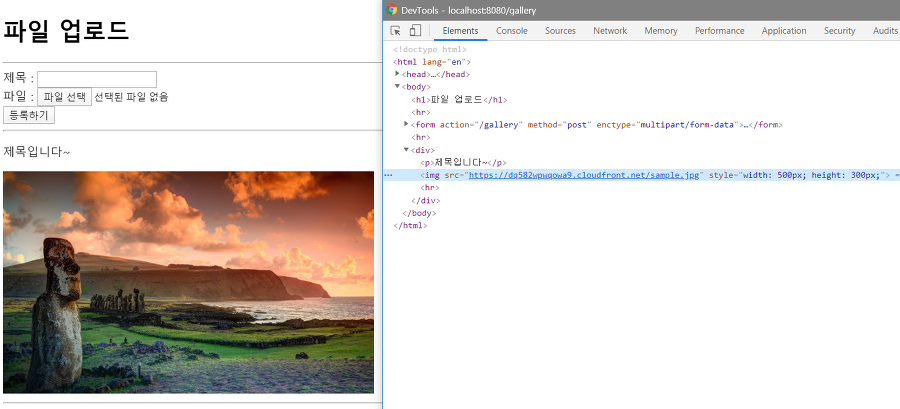Open the Memory tab
This screenshot has width=900, height=409.
pos(661,31)
